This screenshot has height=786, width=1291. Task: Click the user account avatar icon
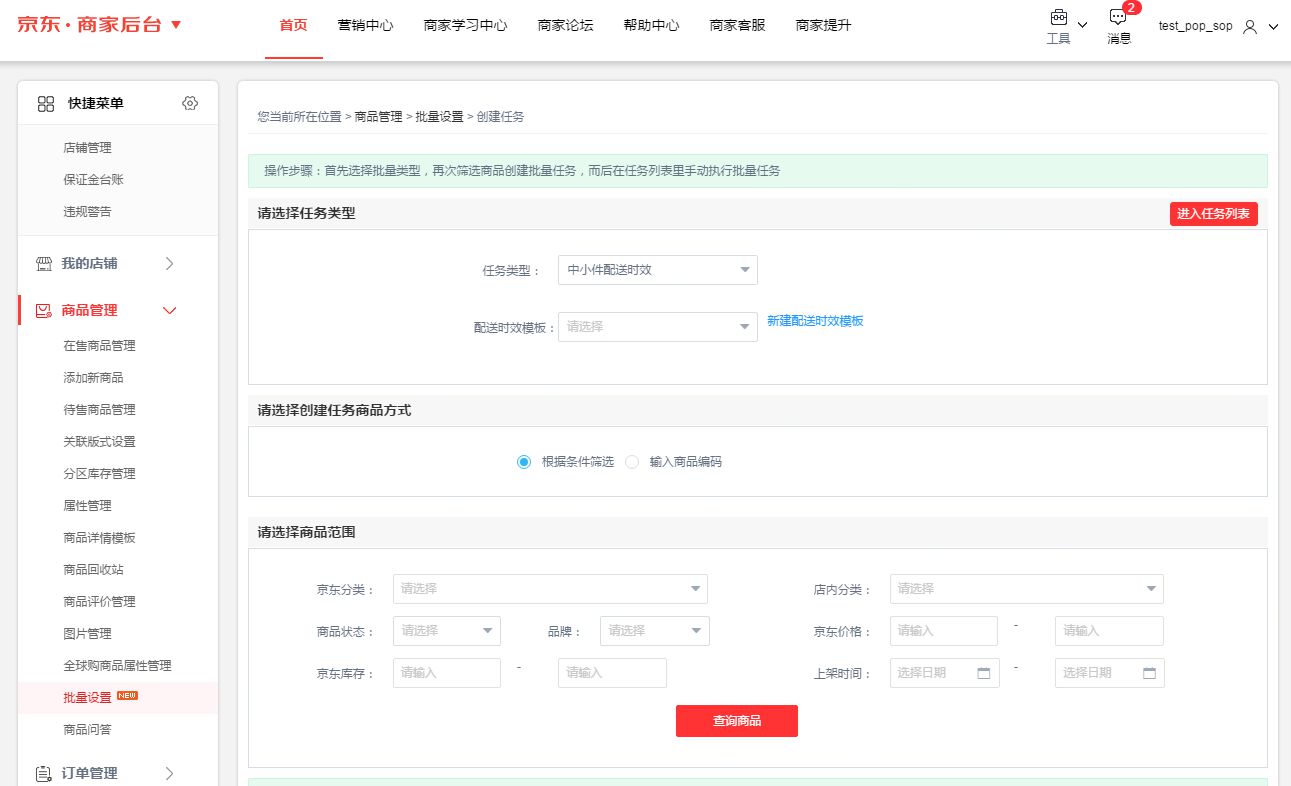point(1250,27)
